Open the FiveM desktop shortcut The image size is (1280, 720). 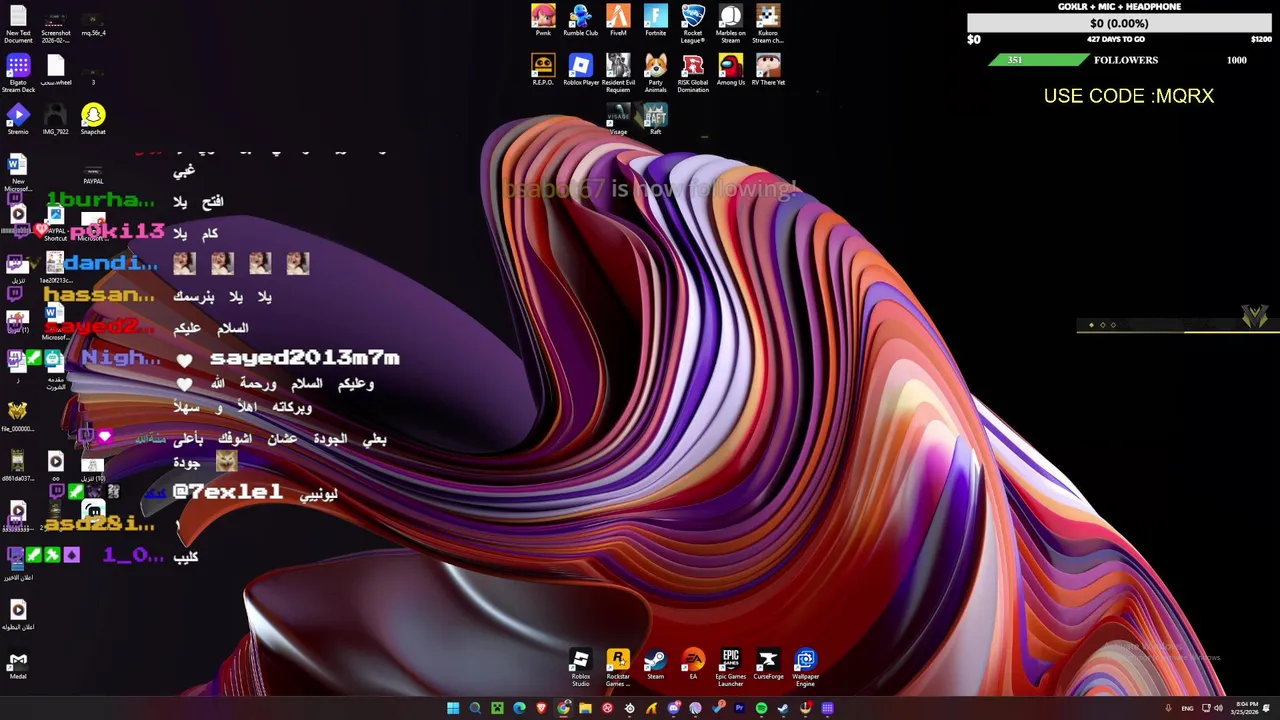(618, 21)
